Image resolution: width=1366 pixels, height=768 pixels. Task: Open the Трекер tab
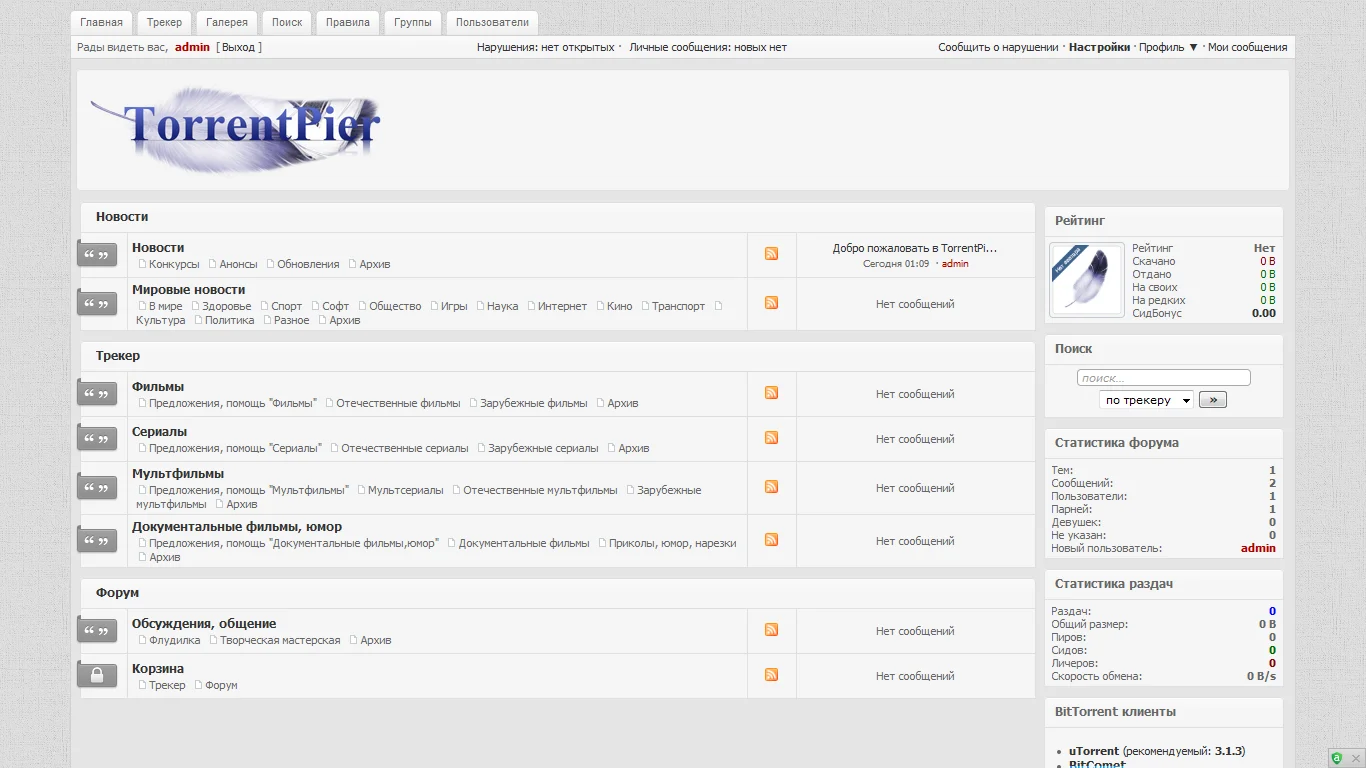[x=164, y=22]
